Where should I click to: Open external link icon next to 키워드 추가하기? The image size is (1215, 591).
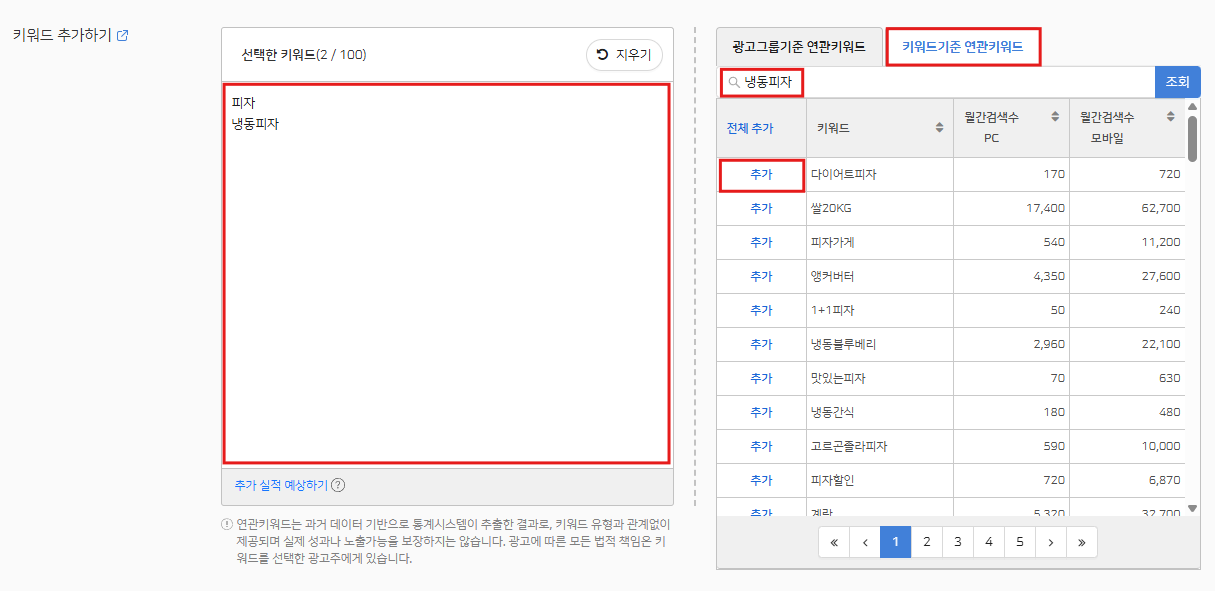point(123,36)
